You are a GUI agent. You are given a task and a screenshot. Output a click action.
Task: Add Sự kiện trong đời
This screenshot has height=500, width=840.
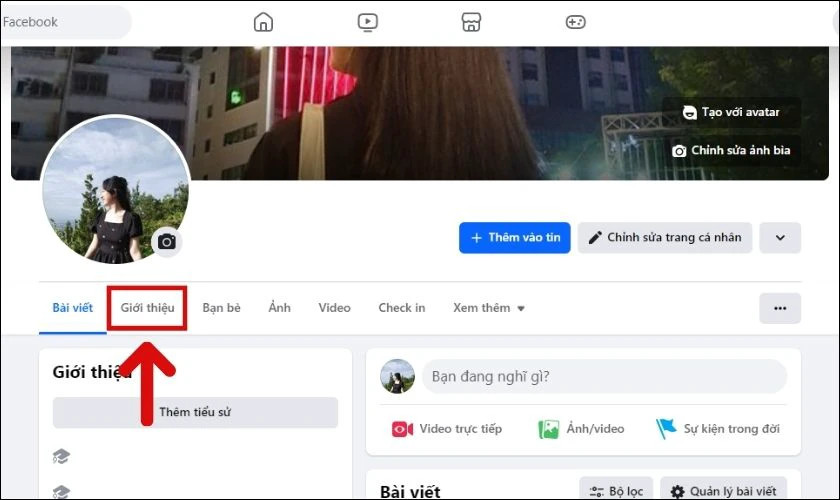coord(718,429)
